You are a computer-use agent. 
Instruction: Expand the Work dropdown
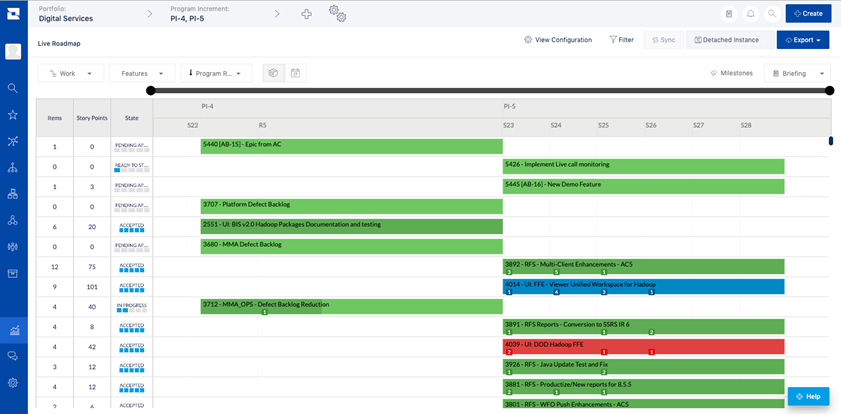tap(70, 73)
